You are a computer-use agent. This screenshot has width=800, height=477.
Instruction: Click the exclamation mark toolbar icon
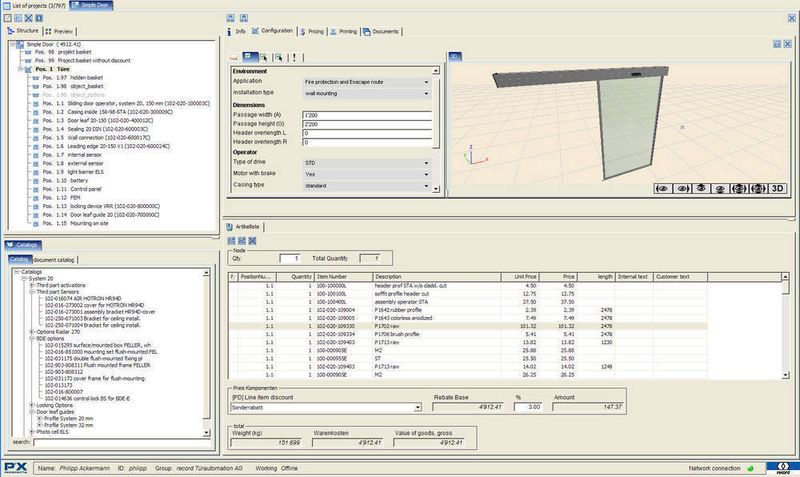294,57
